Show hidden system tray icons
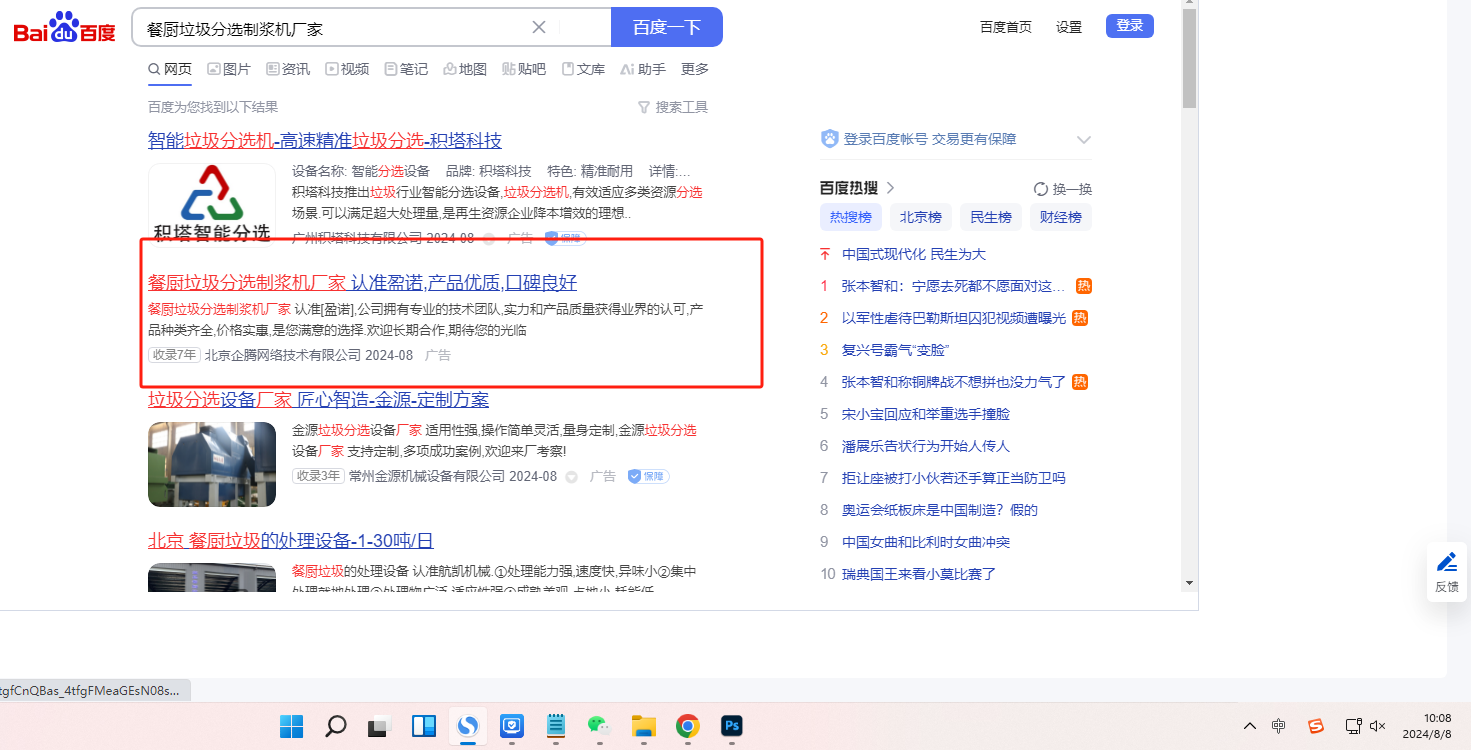The height and width of the screenshot is (750, 1471). [x=1249, y=726]
